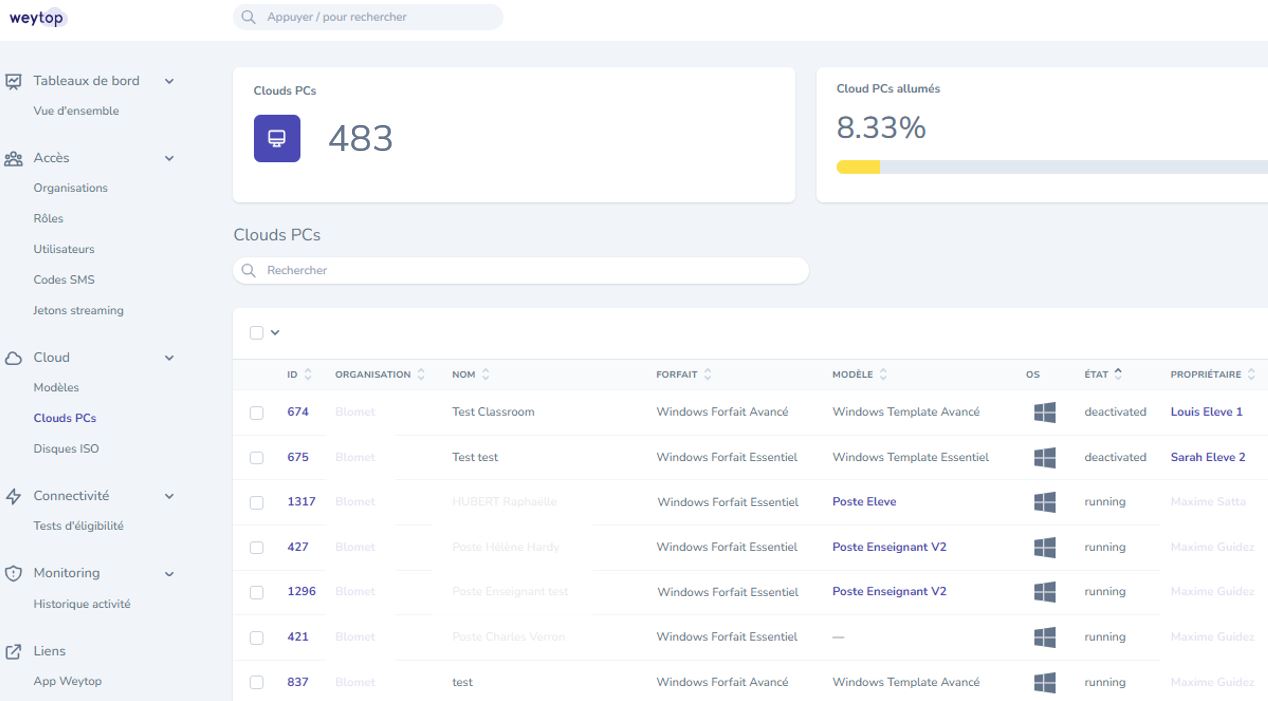
Task: Tick the checkbox next to ID 1317
Action: pos(257,502)
